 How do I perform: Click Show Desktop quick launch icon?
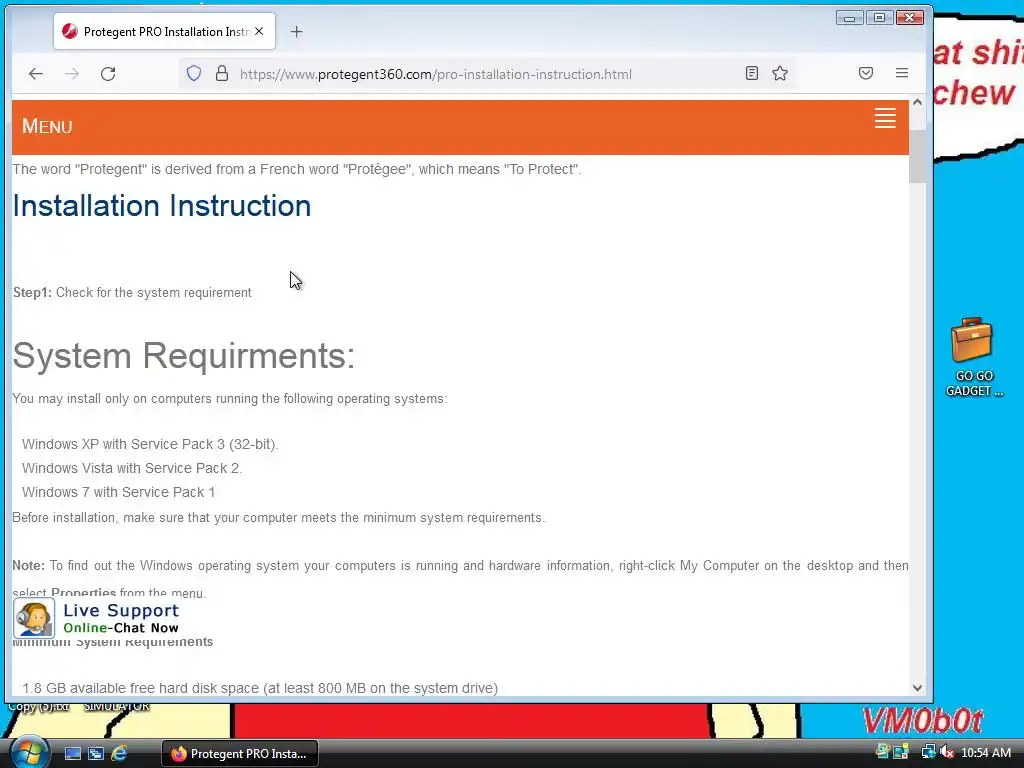click(72, 754)
